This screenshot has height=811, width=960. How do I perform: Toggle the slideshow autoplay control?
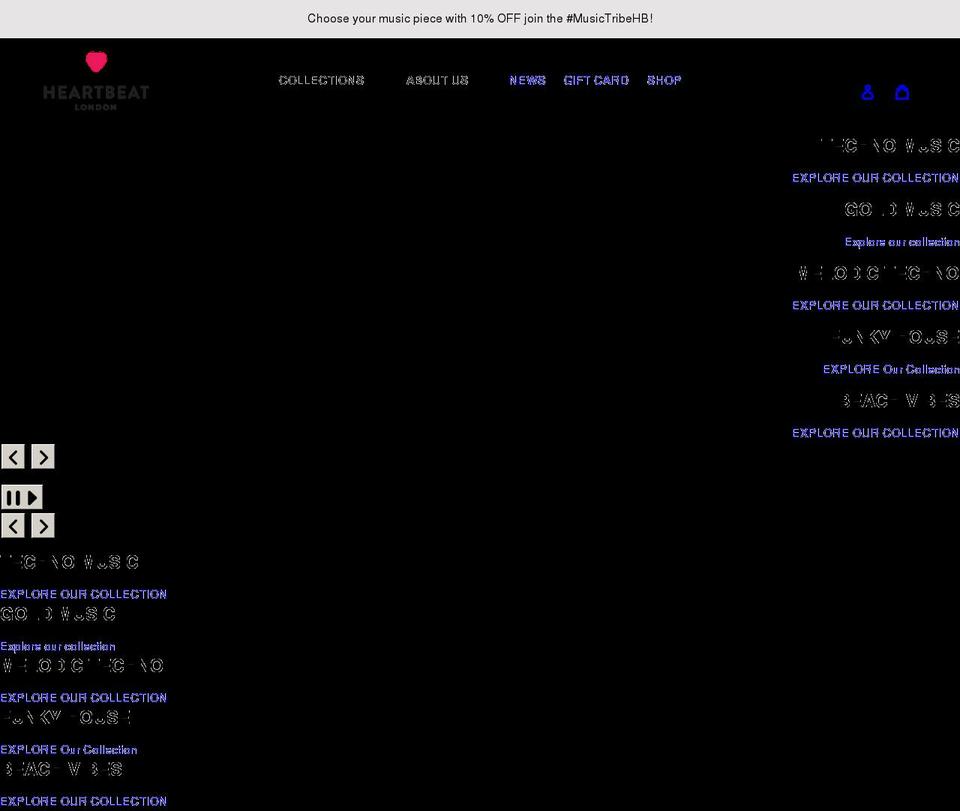(x=22, y=497)
